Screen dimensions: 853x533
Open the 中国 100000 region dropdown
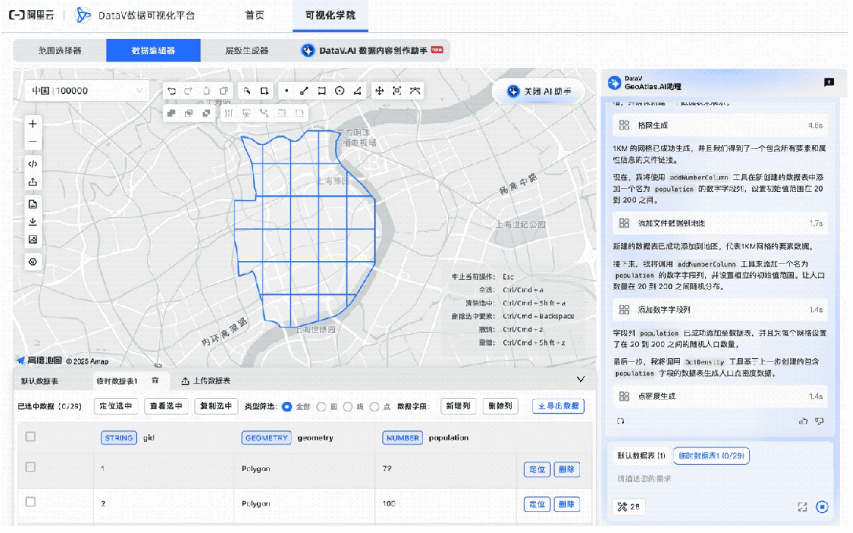click(x=87, y=91)
